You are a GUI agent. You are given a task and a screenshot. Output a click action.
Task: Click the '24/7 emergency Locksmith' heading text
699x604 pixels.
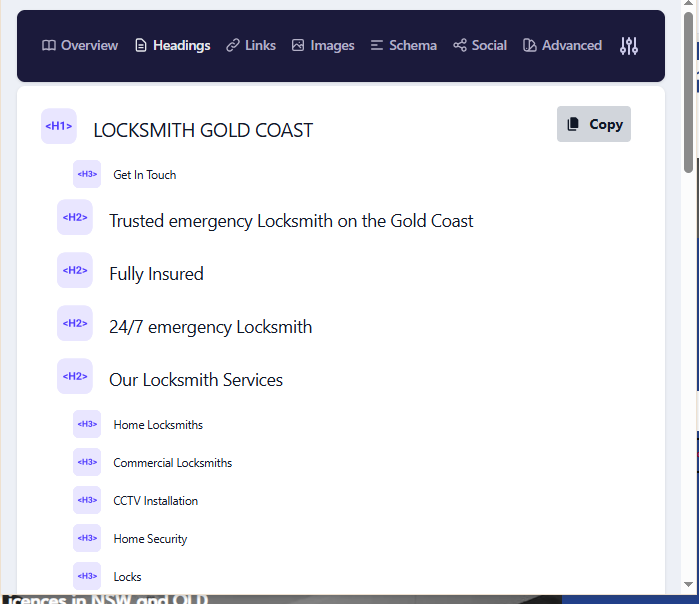[210, 327]
